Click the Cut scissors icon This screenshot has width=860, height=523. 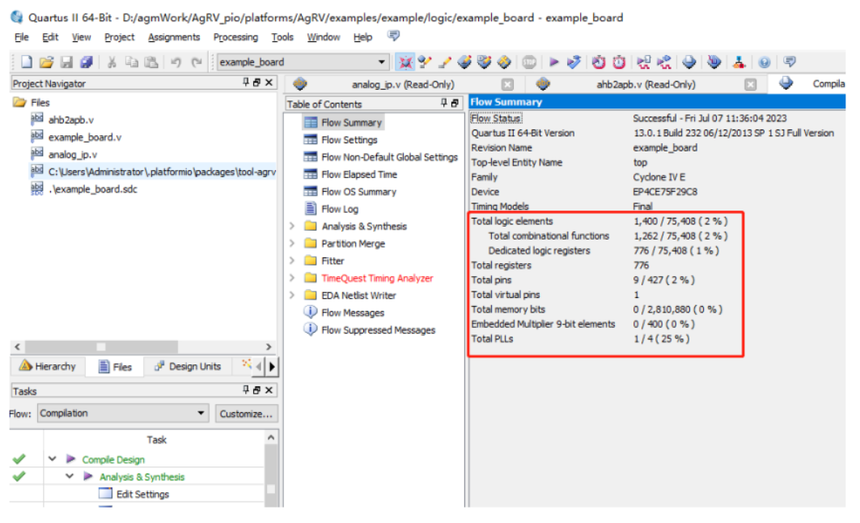(x=111, y=62)
